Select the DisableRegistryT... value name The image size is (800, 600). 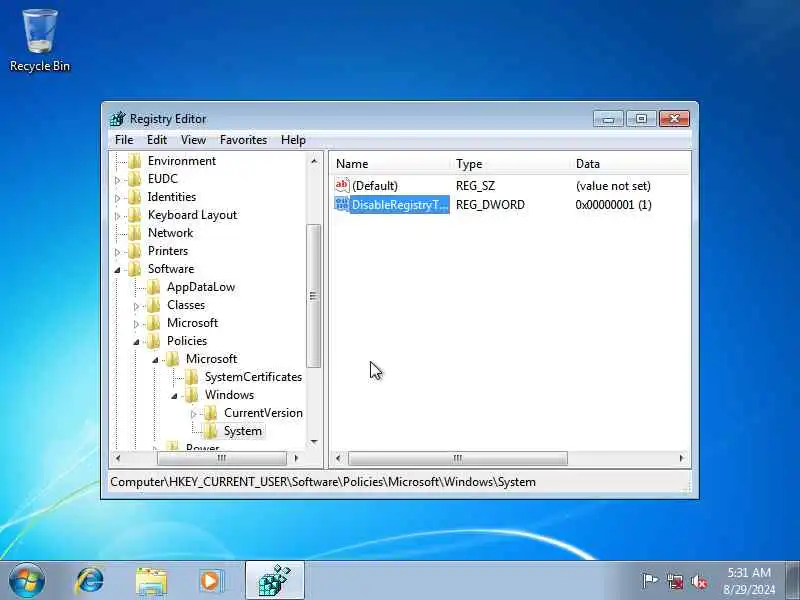point(399,205)
